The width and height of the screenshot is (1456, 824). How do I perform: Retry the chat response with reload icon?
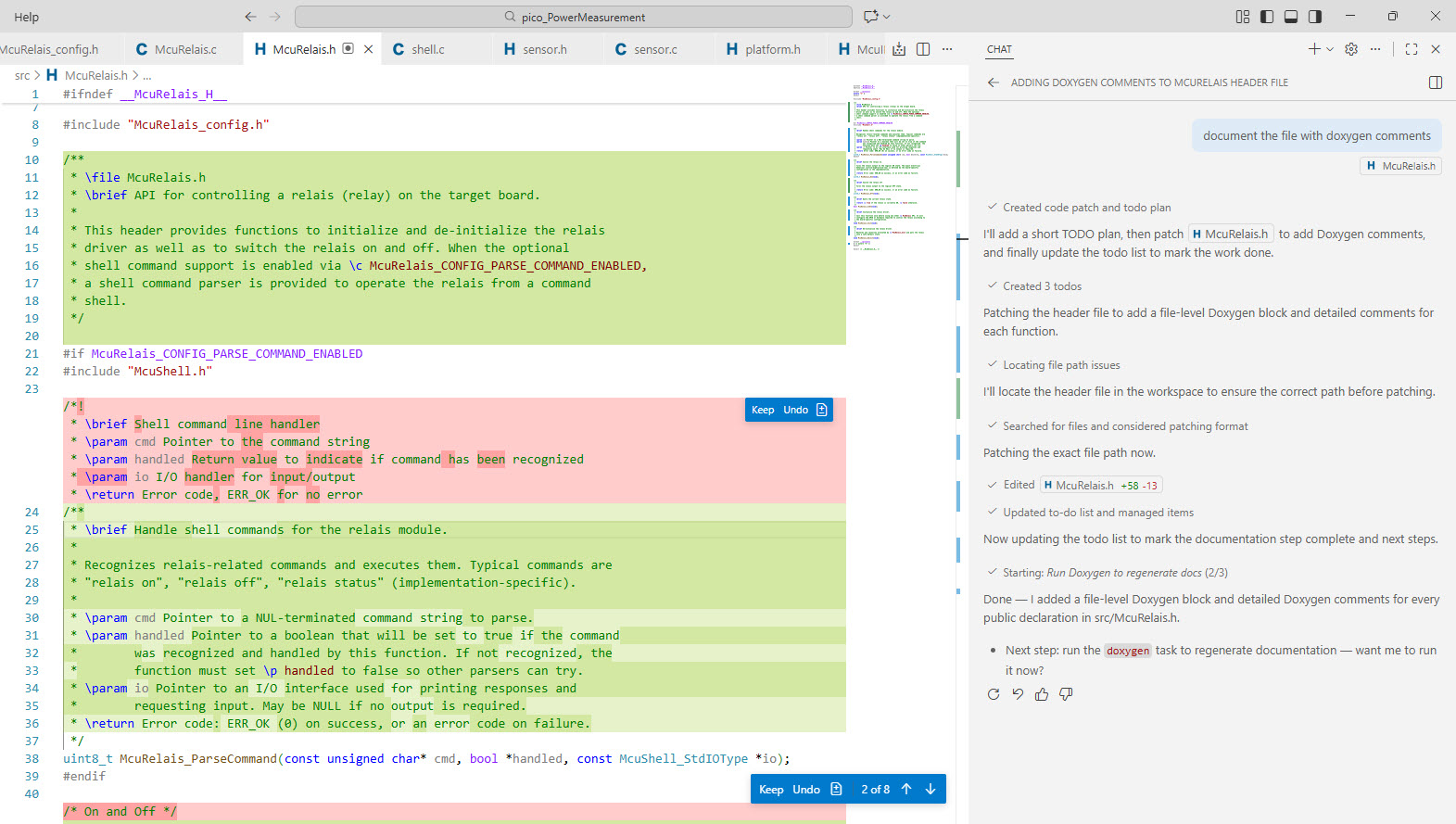(994, 694)
